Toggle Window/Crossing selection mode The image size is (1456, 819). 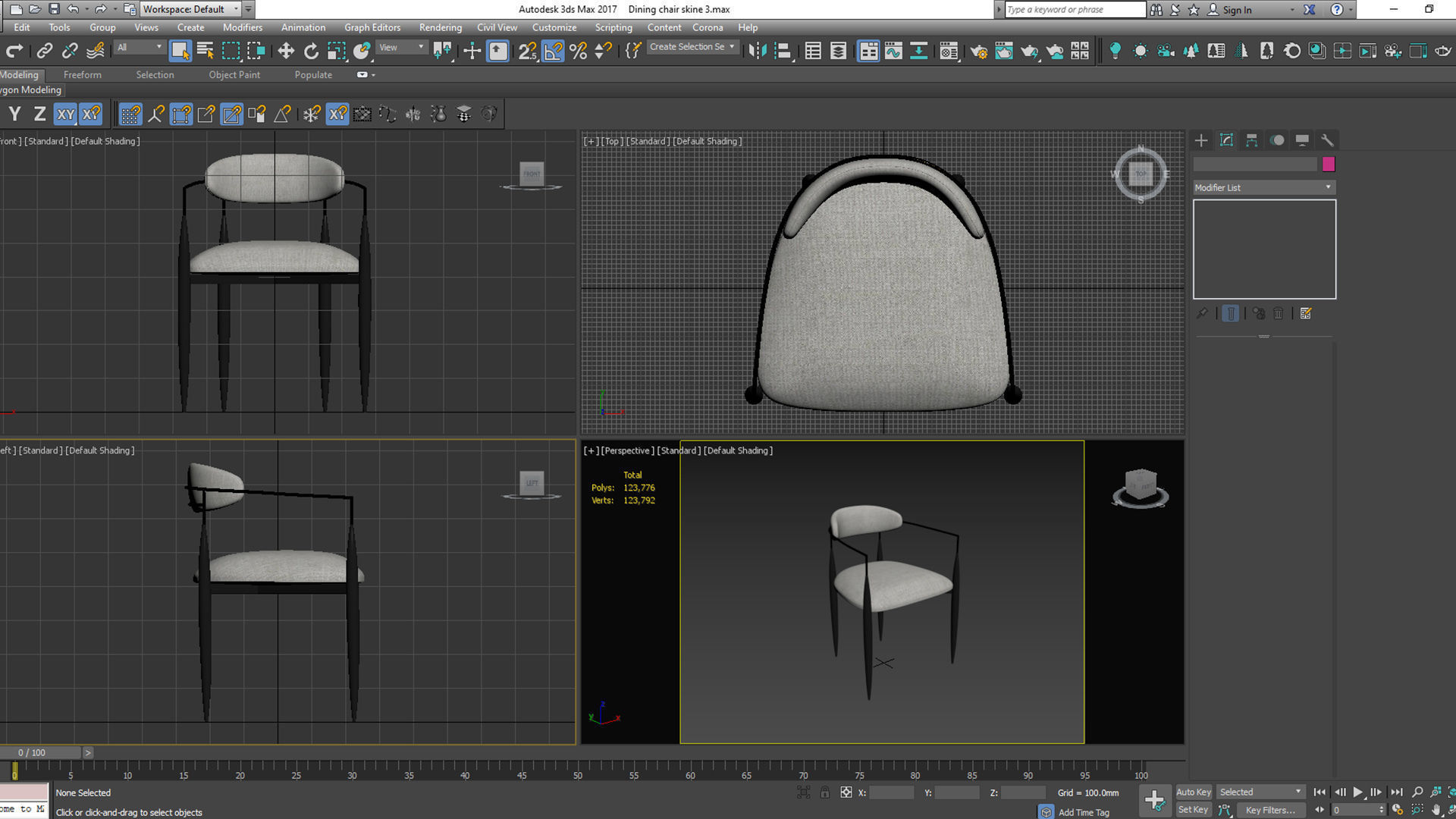point(256,51)
